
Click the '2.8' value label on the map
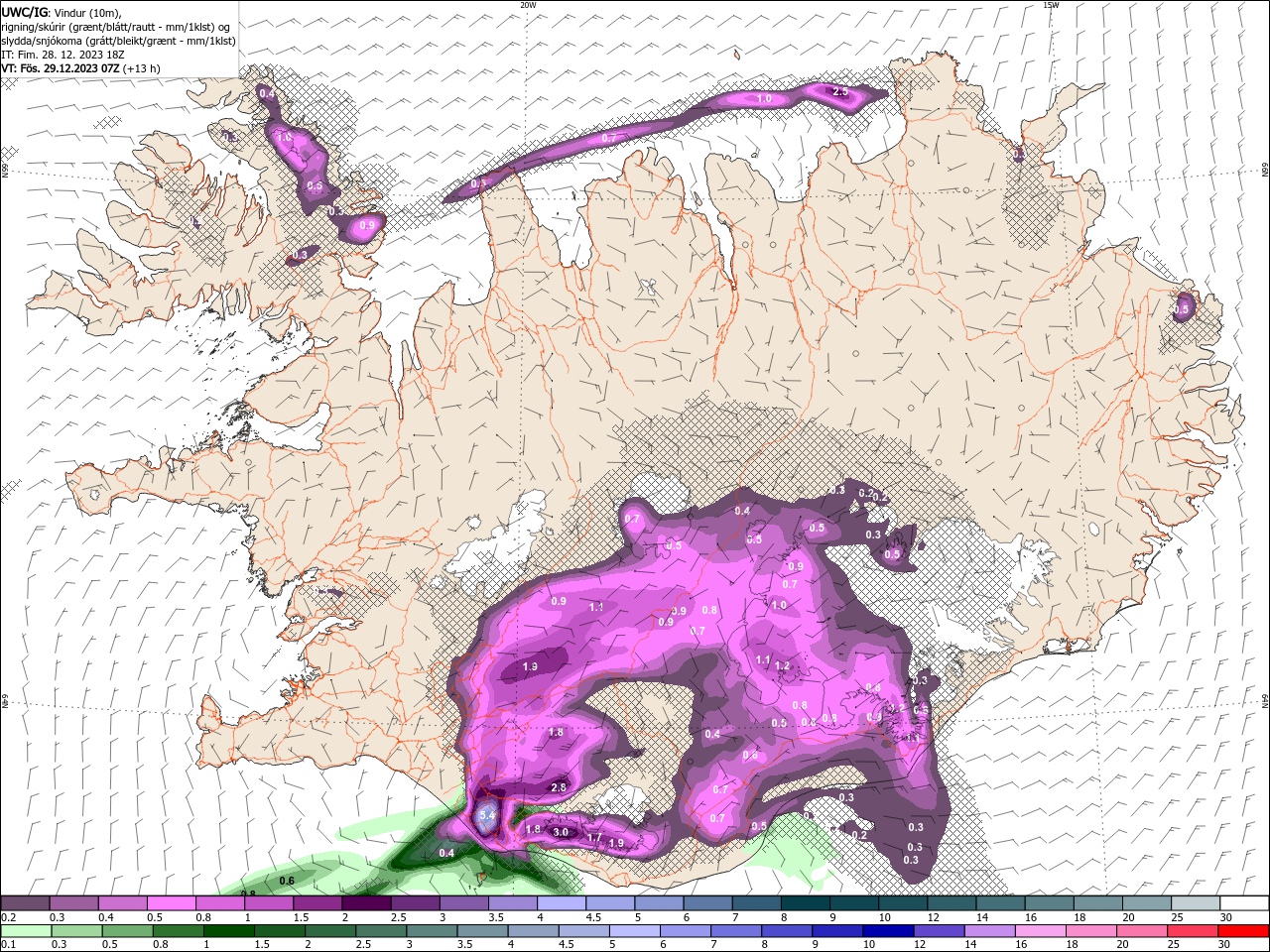[559, 787]
